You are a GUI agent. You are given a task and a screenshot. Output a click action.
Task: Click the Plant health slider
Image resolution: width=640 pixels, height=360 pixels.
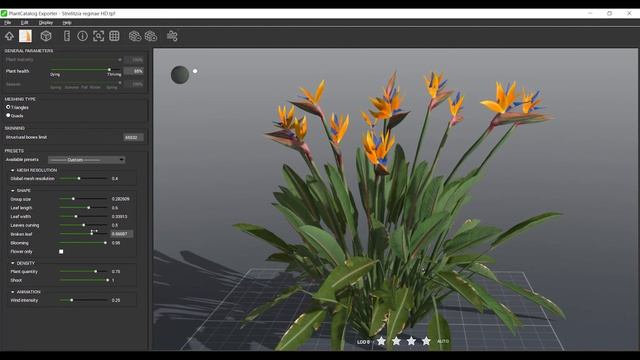click(86, 70)
